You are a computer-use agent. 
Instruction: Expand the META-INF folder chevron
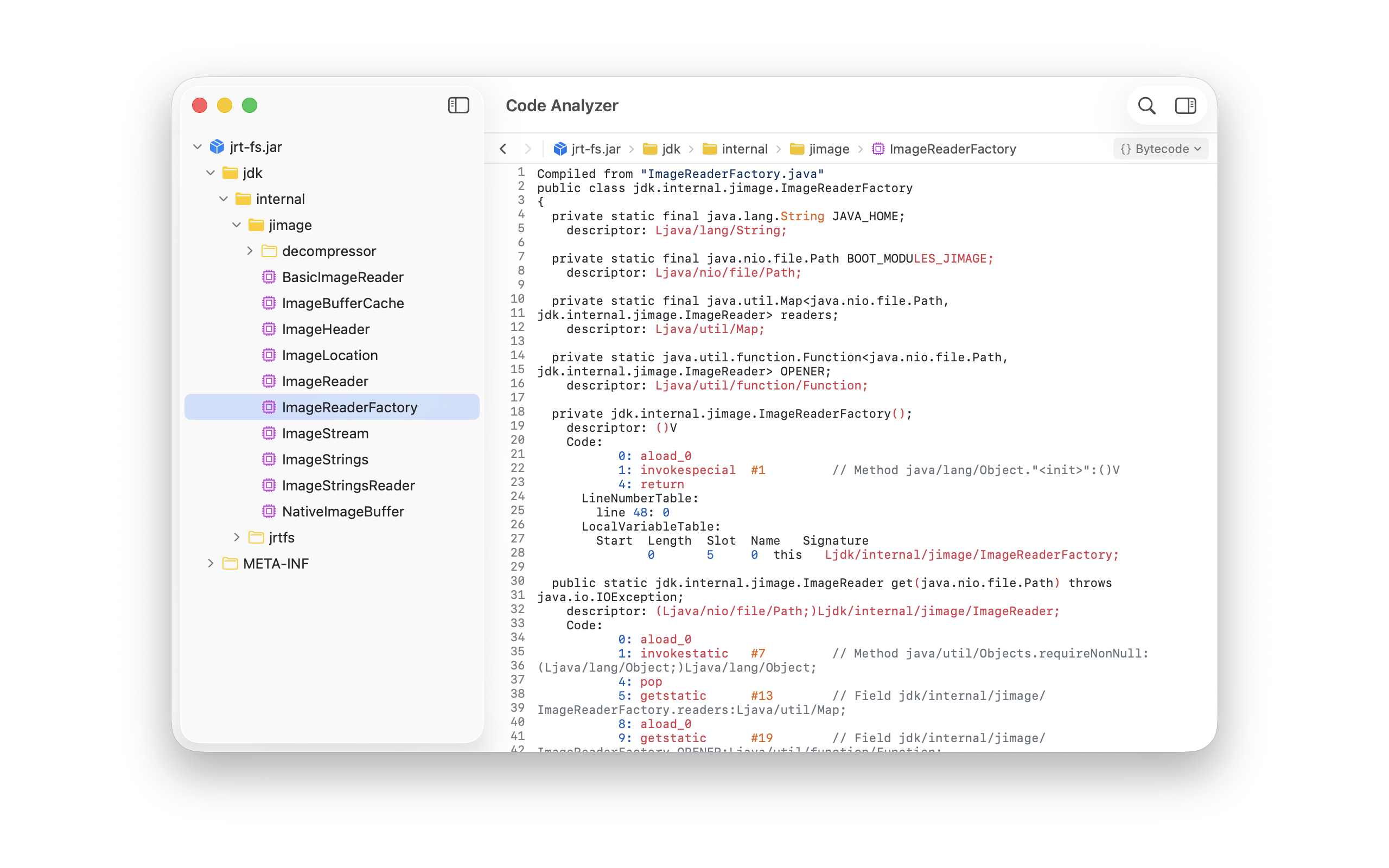pyautogui.click(x=211, y=564)
